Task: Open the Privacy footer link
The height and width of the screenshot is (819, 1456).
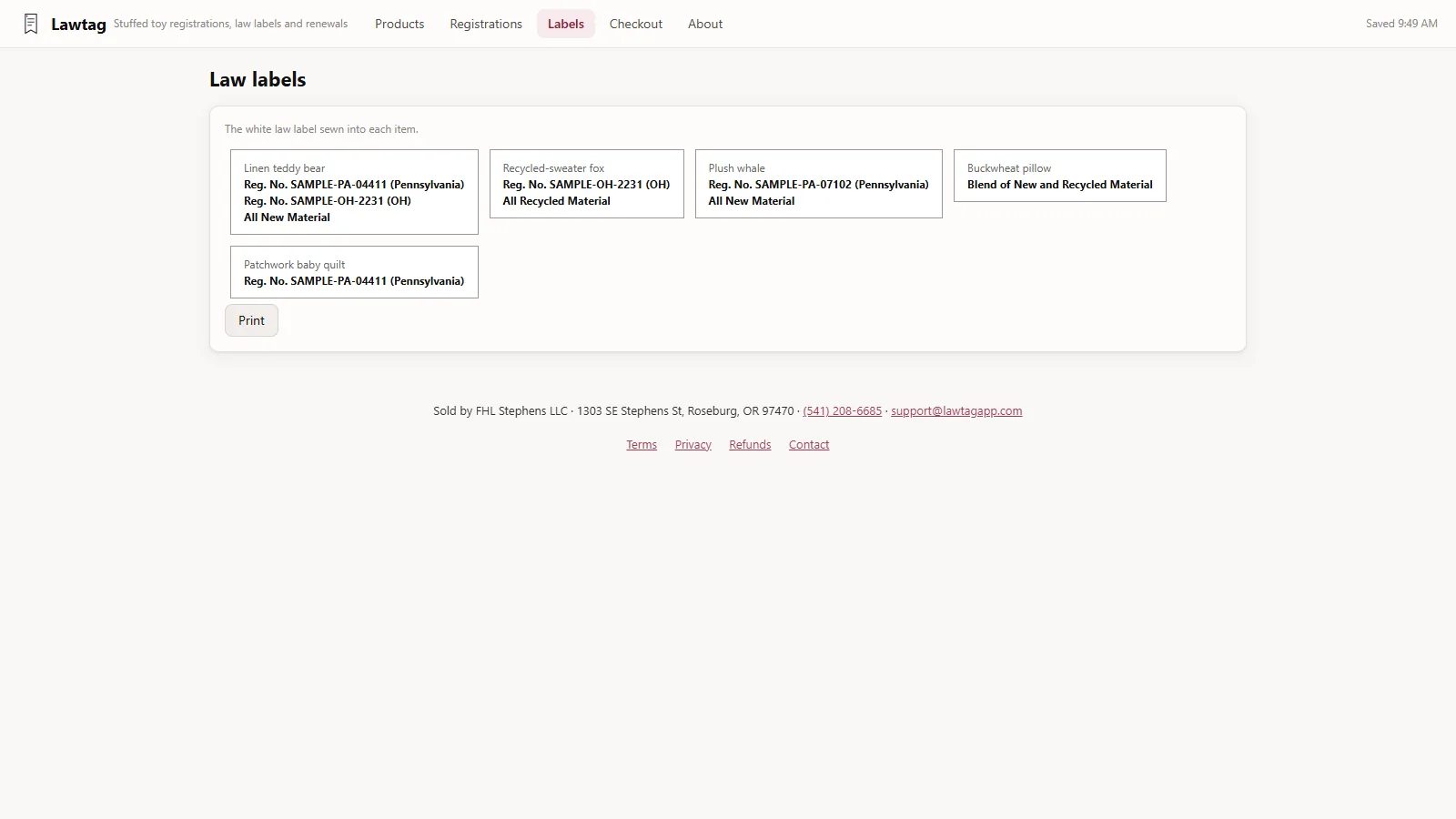Action: click(x=693, y=445)
